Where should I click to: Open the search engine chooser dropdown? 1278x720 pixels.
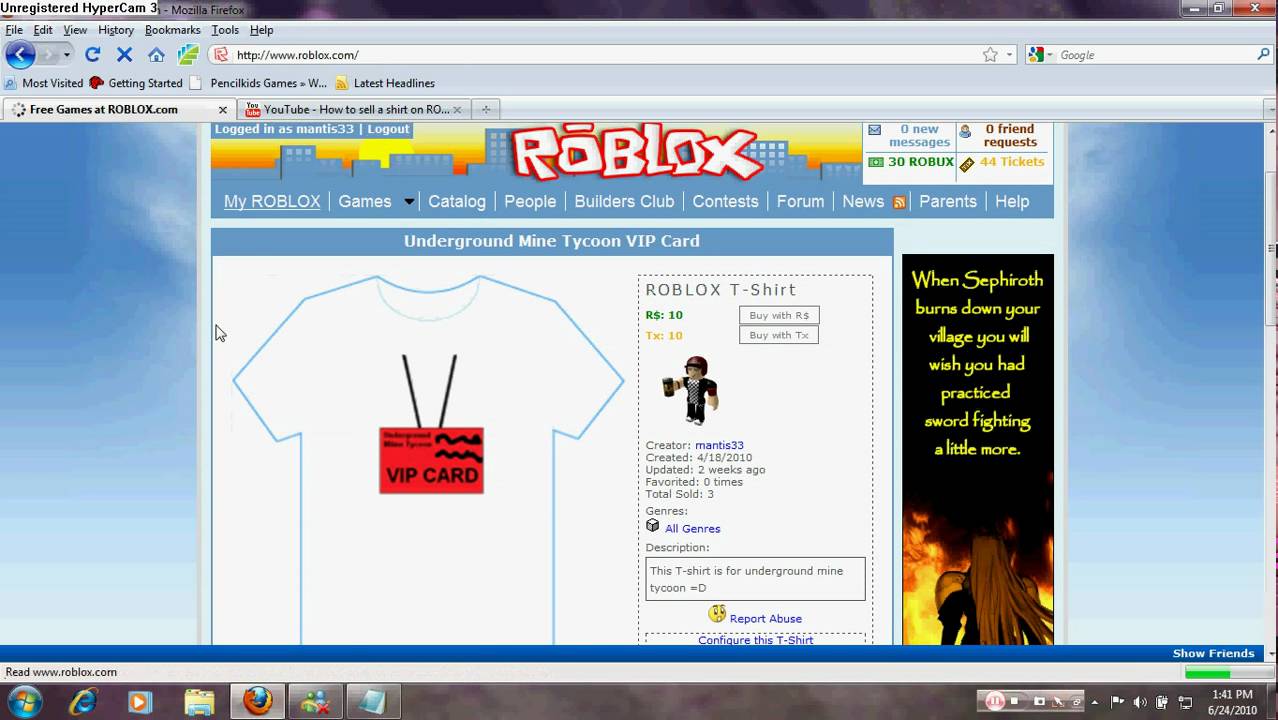pyautogui.click(x=1051, y=55)
